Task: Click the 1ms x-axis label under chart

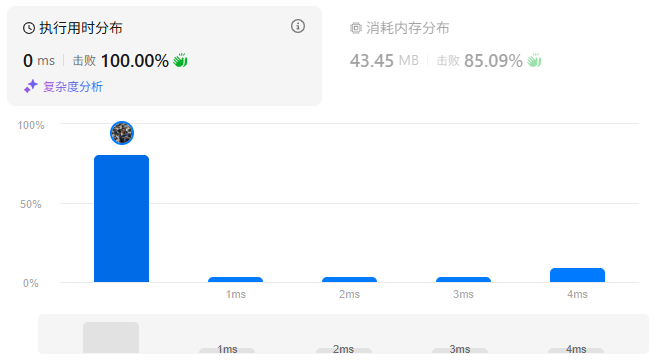Action: [235, 294]
